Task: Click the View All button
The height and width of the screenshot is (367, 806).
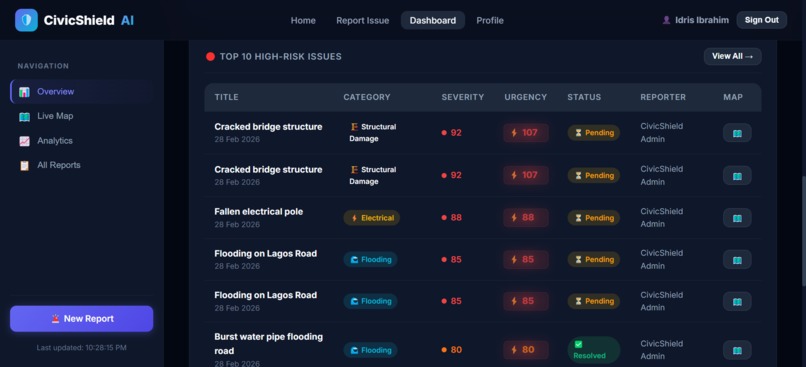Action: tap(732, 57)
